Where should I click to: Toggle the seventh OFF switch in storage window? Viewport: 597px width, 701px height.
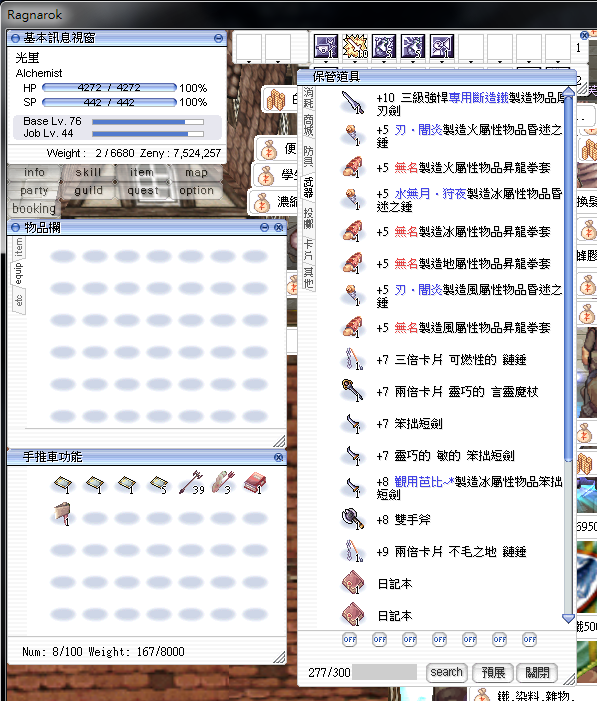coord(529,639)
